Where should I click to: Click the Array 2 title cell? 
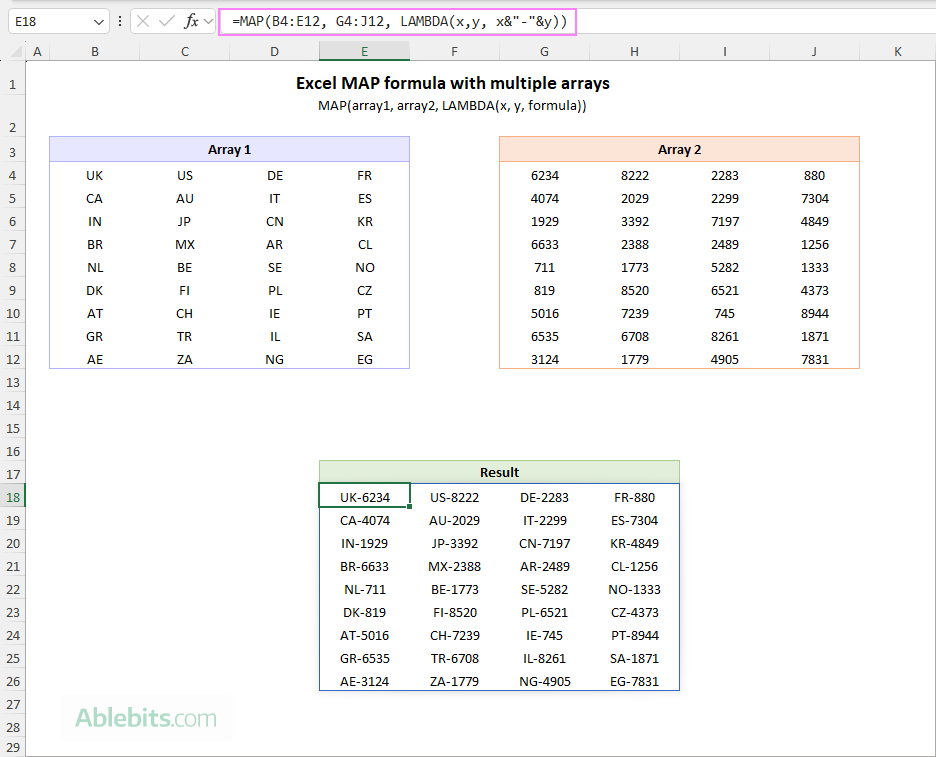coord(679,148)
